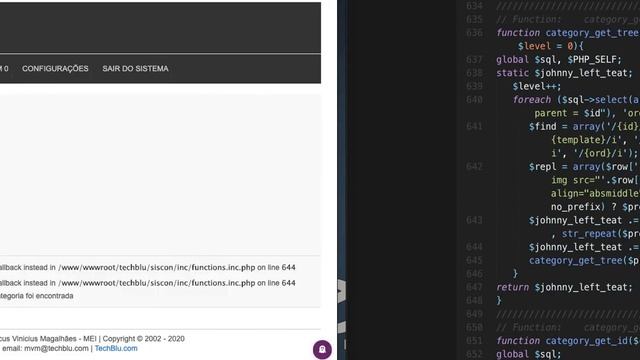
Task: Follow the TechBlu.com footer link
Action: 116,348
